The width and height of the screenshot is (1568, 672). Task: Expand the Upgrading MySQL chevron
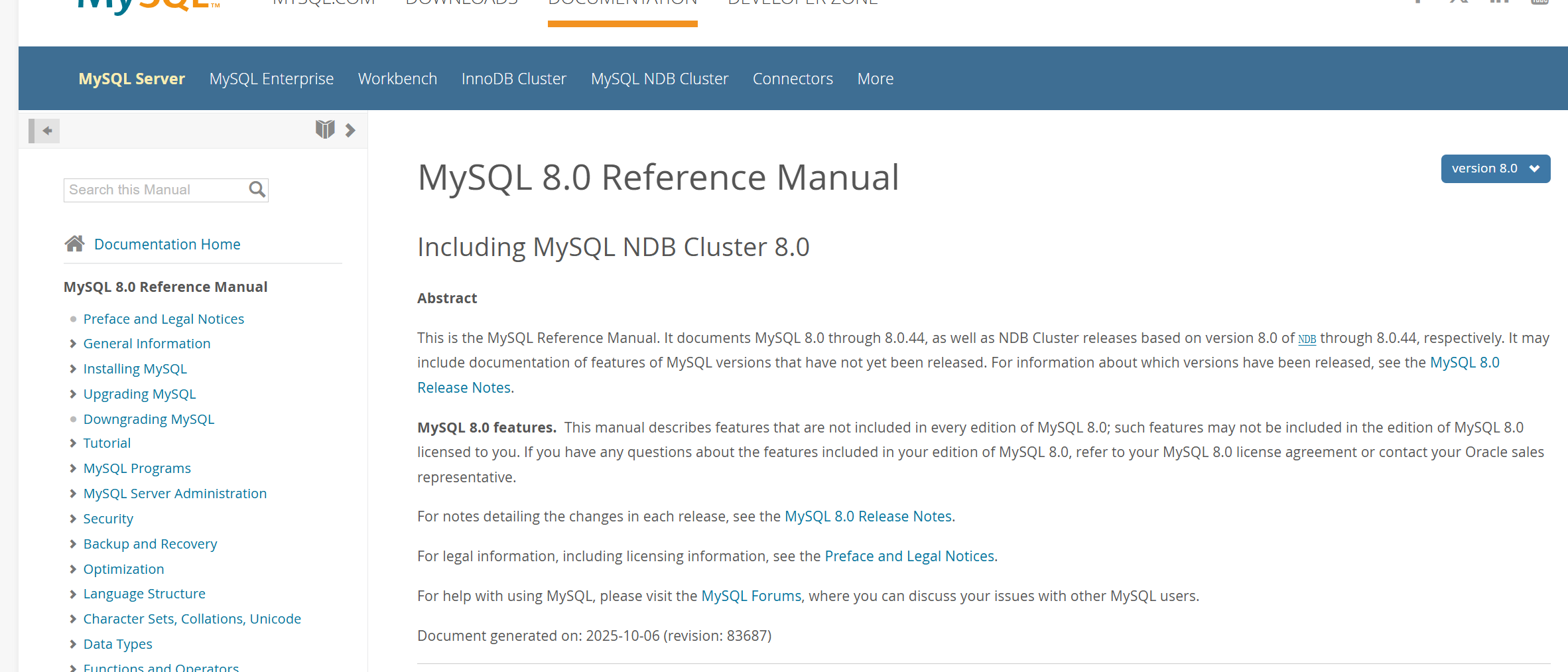[x=73, y=394]
